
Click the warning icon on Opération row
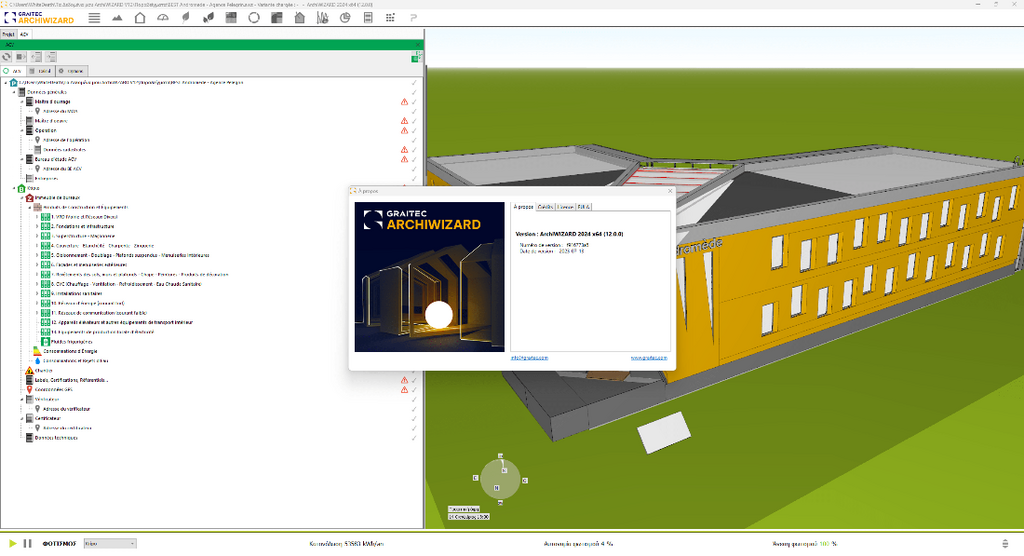404,131
